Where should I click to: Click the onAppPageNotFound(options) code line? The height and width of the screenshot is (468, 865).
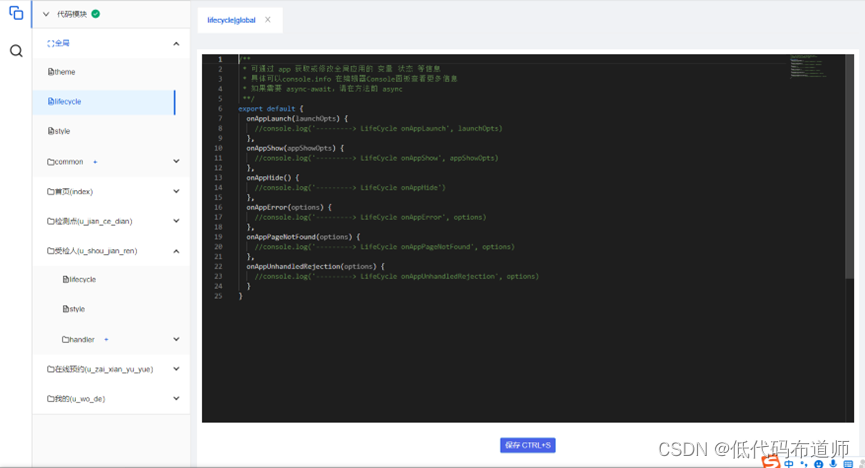coord(303,237)
